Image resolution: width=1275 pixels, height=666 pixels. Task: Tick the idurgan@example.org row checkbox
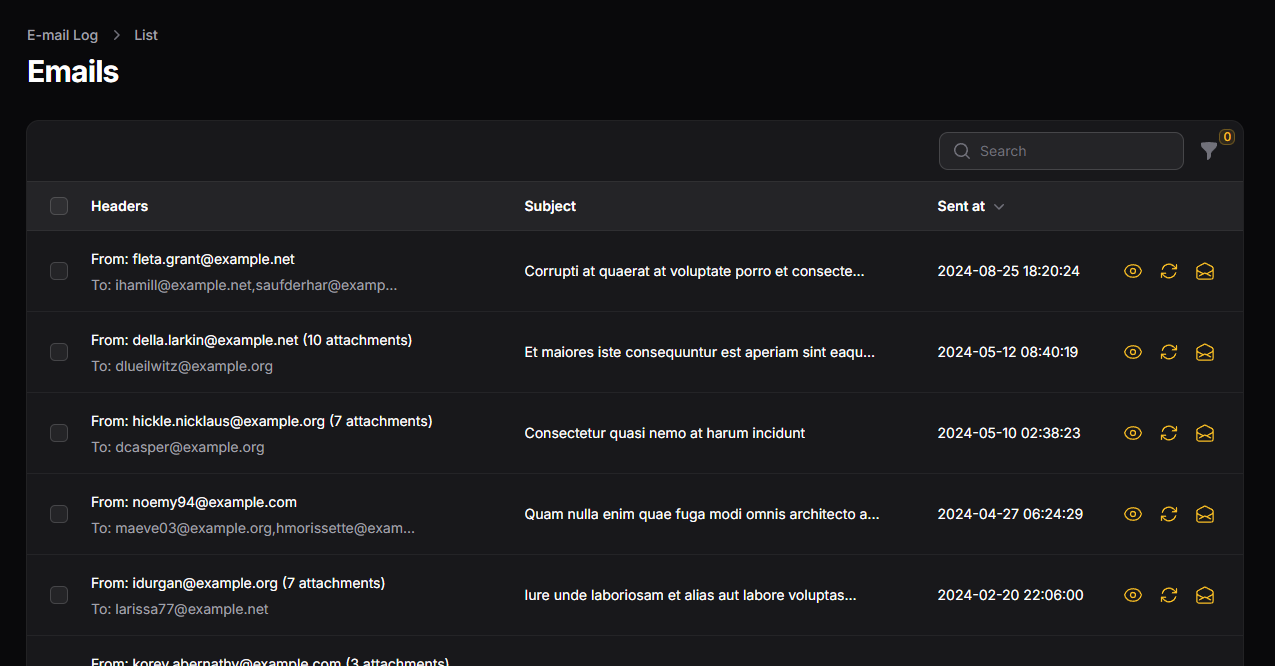click(59, 595)
